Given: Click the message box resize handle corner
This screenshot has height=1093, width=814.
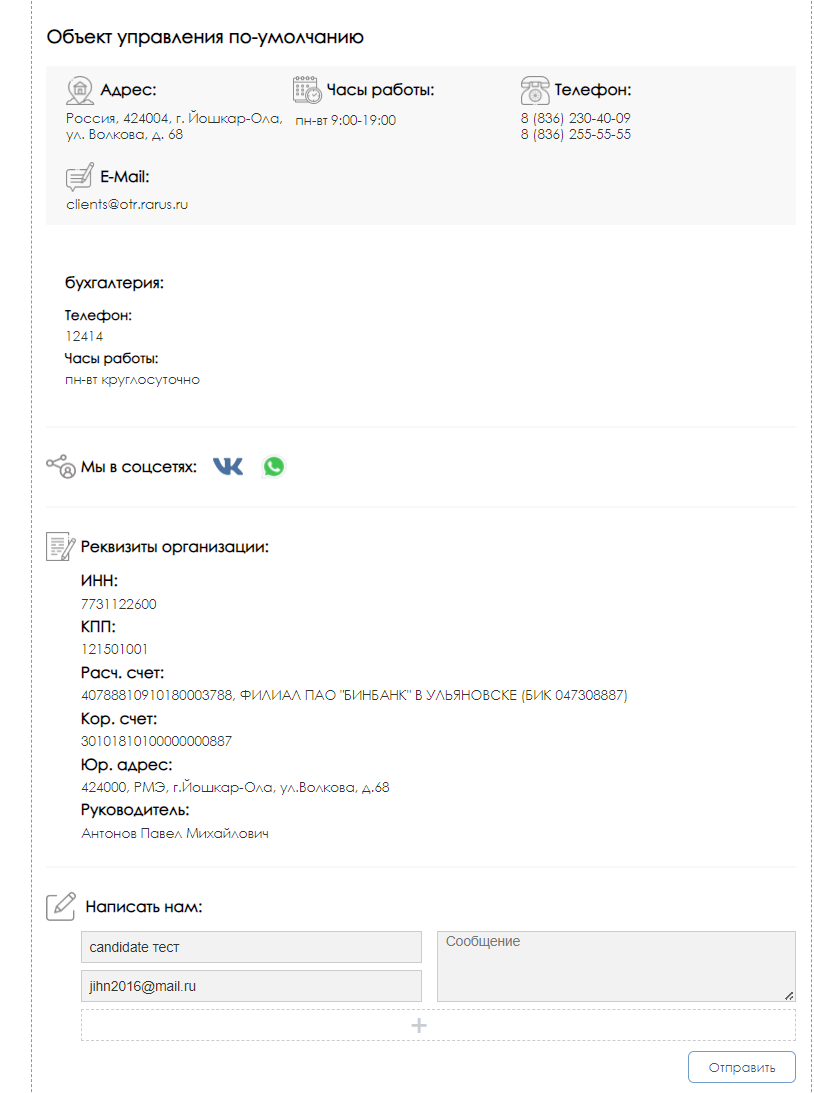Looking at the screenshot, I should tap(789, 996).
